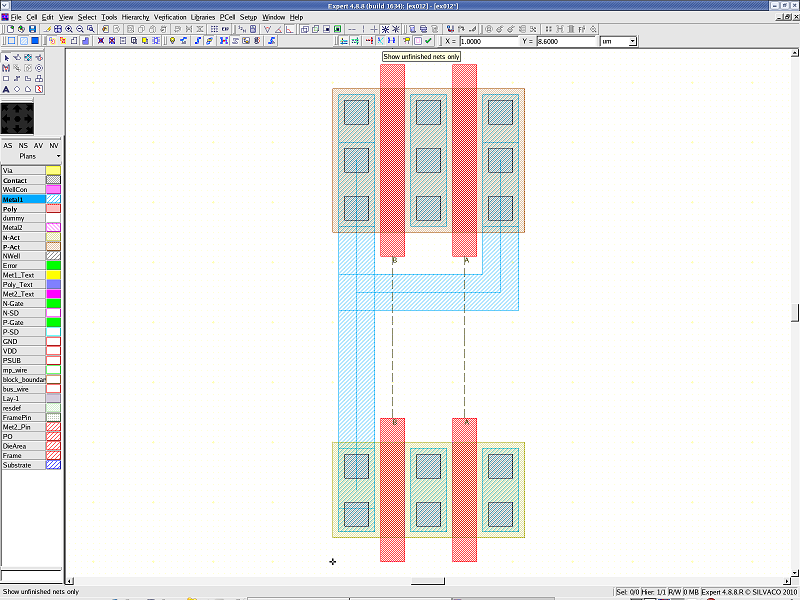Click the Save file icon in toolbar

pos(32,29)
